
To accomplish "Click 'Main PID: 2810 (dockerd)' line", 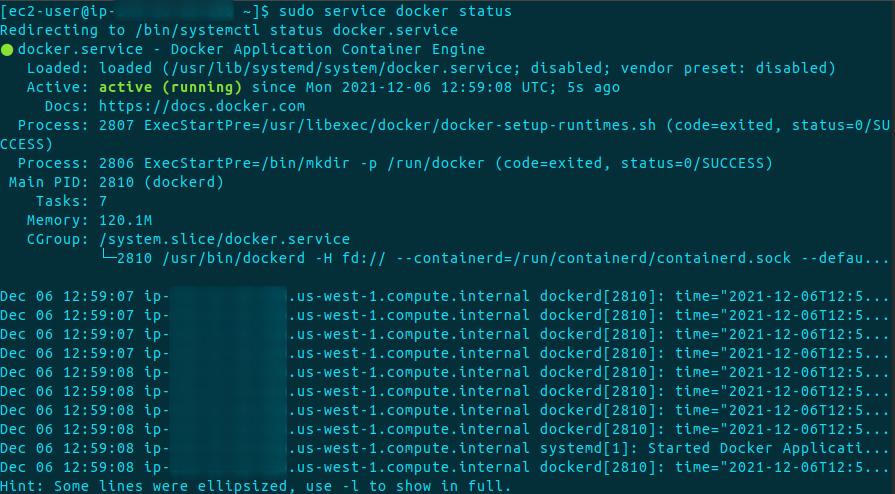I will click(x=116, y=183).
